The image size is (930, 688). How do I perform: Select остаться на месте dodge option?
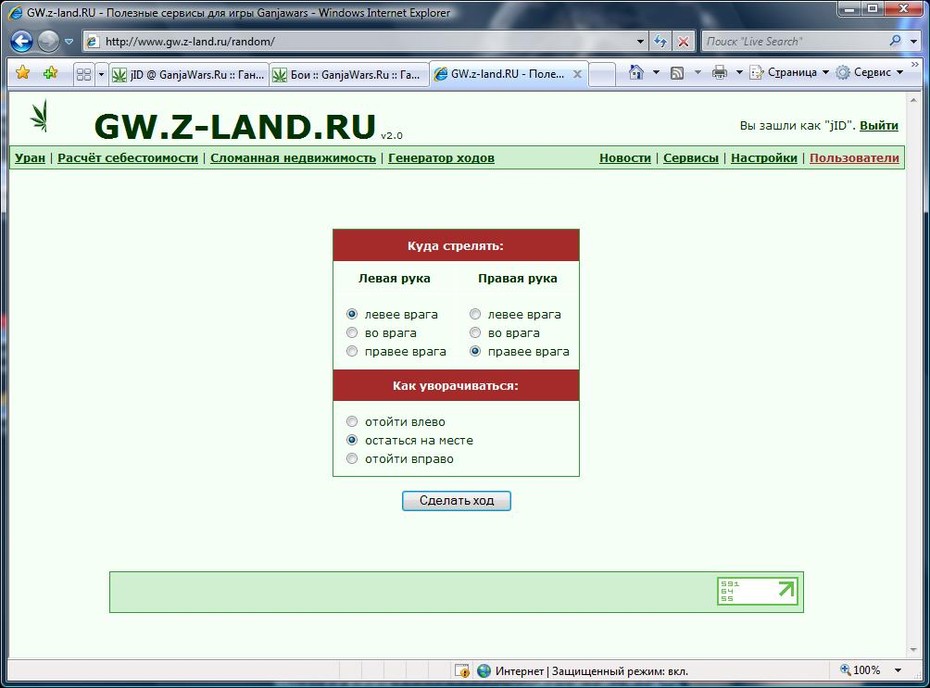pos(352,440)
